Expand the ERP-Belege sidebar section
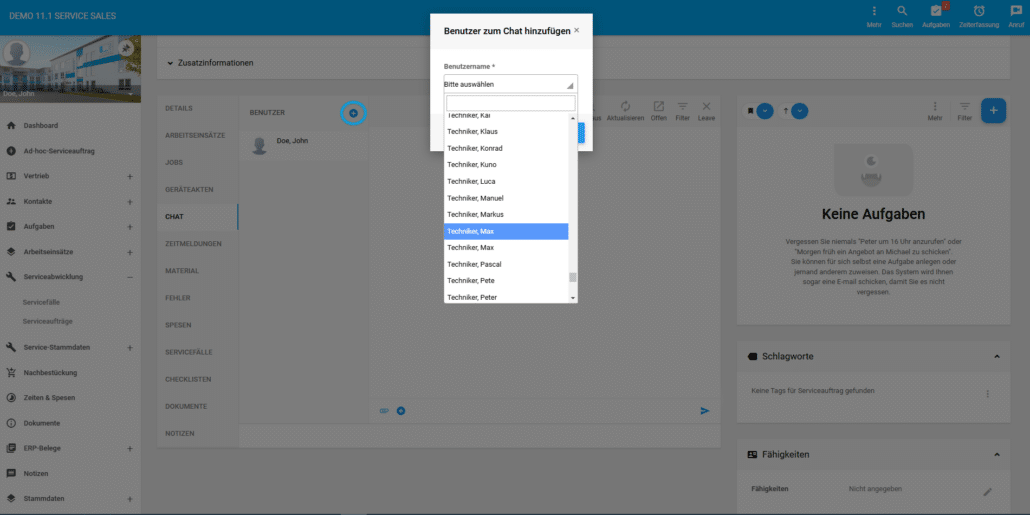 pyautogui.click(x=129, y=449)
